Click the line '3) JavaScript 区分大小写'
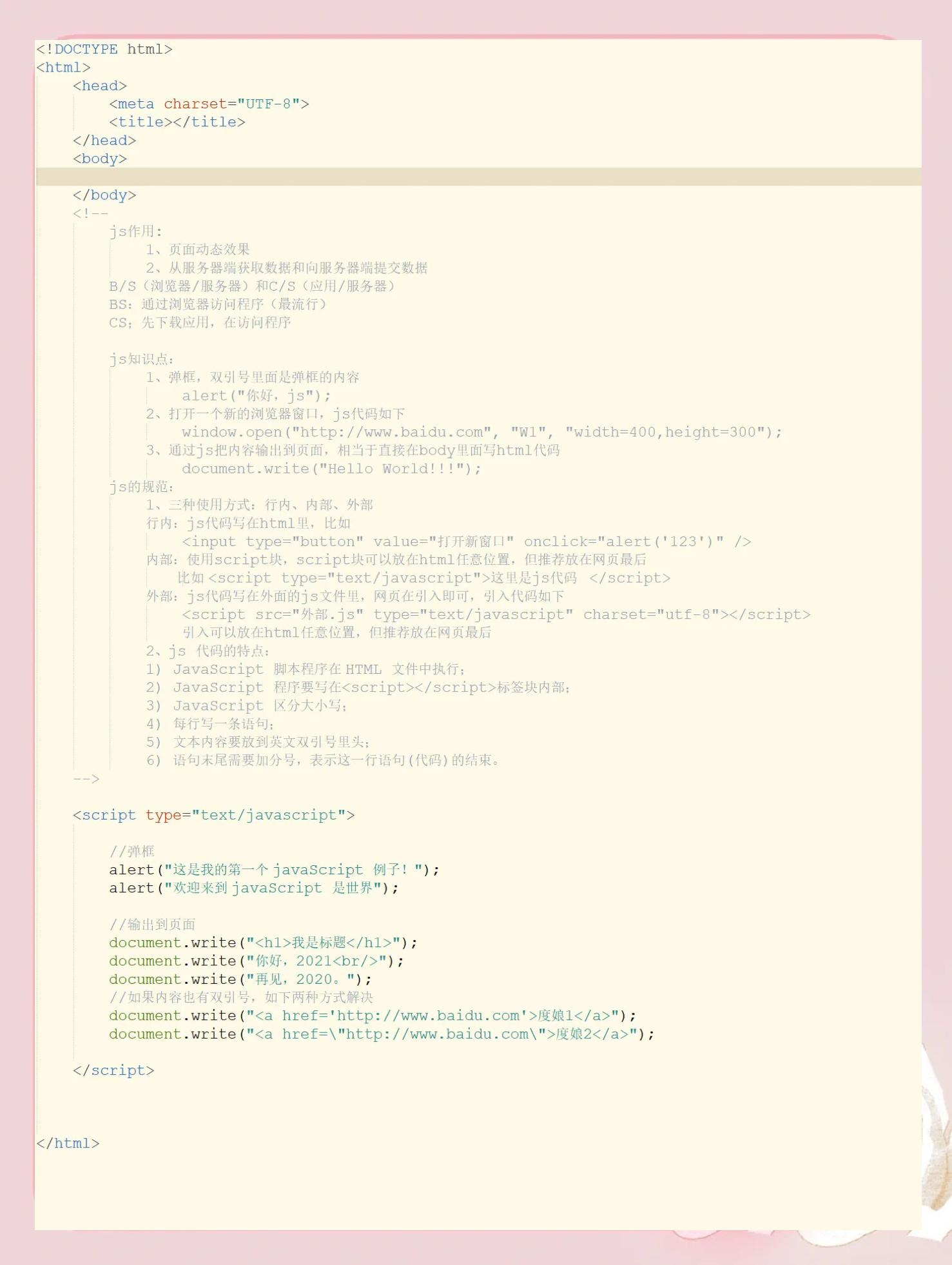The image size is (952, 1265). click(x=247, y=705)
